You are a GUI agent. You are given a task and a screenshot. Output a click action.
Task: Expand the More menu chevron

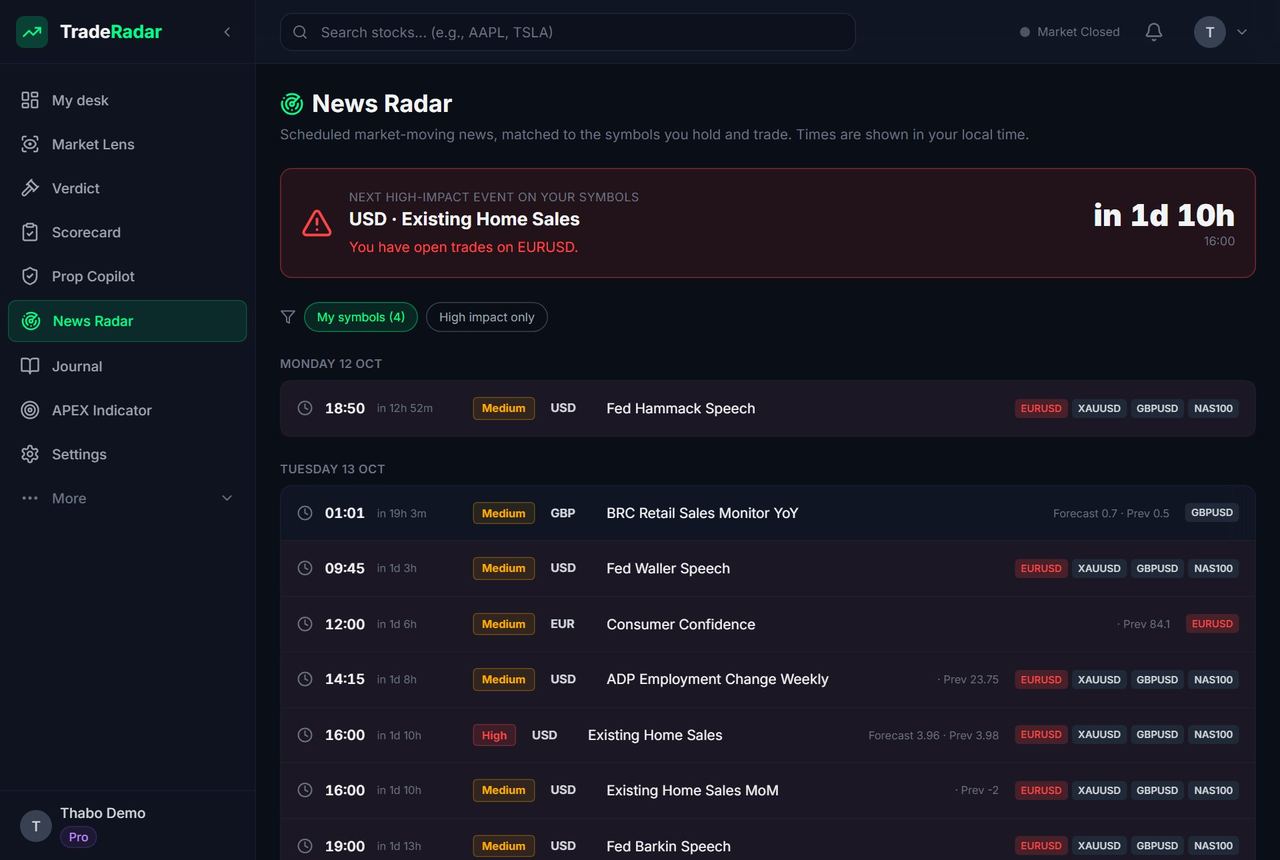227,498
